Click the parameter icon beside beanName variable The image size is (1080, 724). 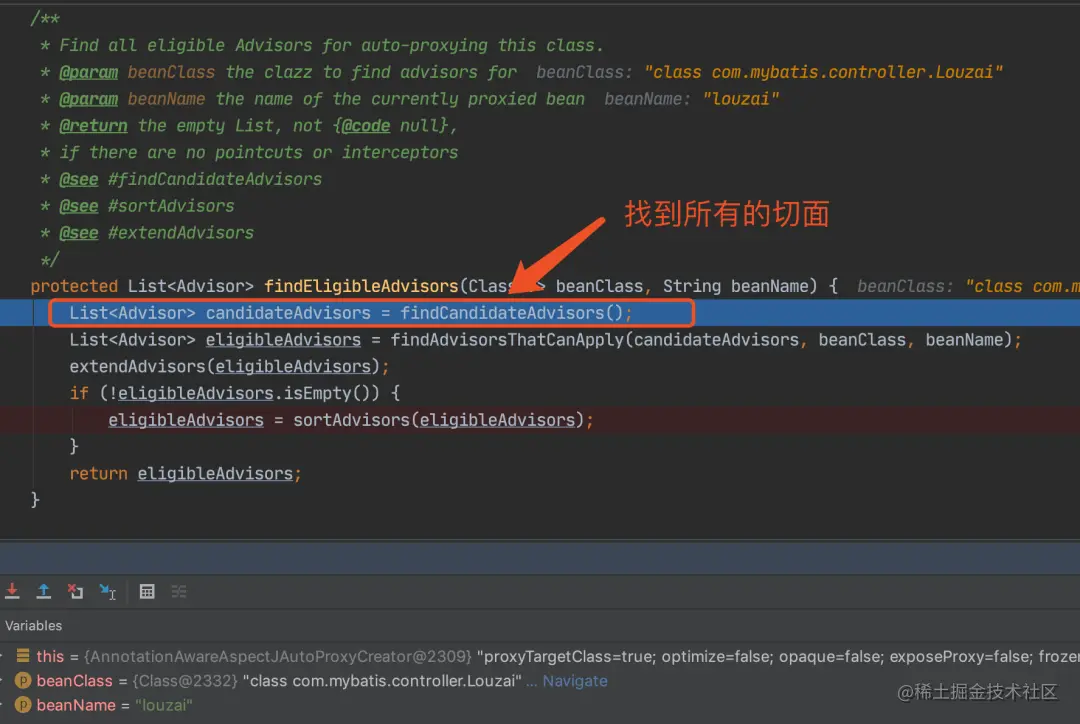[x=23, y=705]
